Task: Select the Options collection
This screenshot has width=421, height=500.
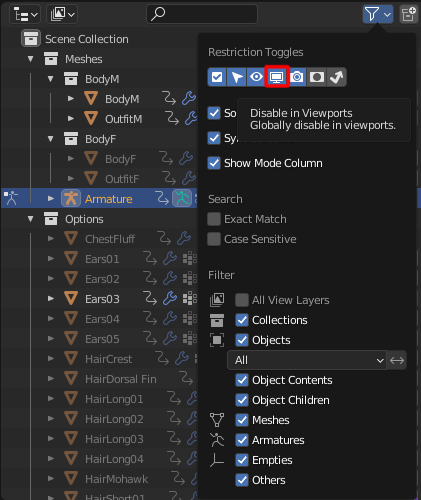Action: tap(84, 219)
